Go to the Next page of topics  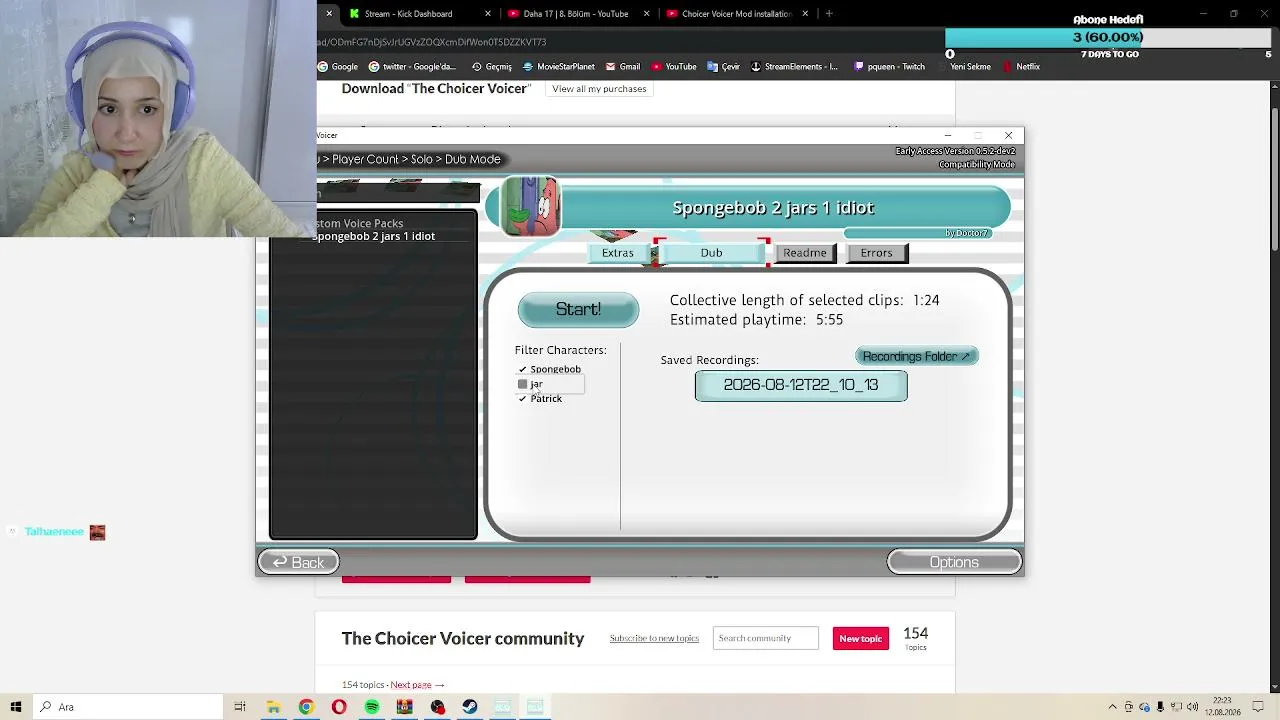pyautogui.click(x=417, y=685)
